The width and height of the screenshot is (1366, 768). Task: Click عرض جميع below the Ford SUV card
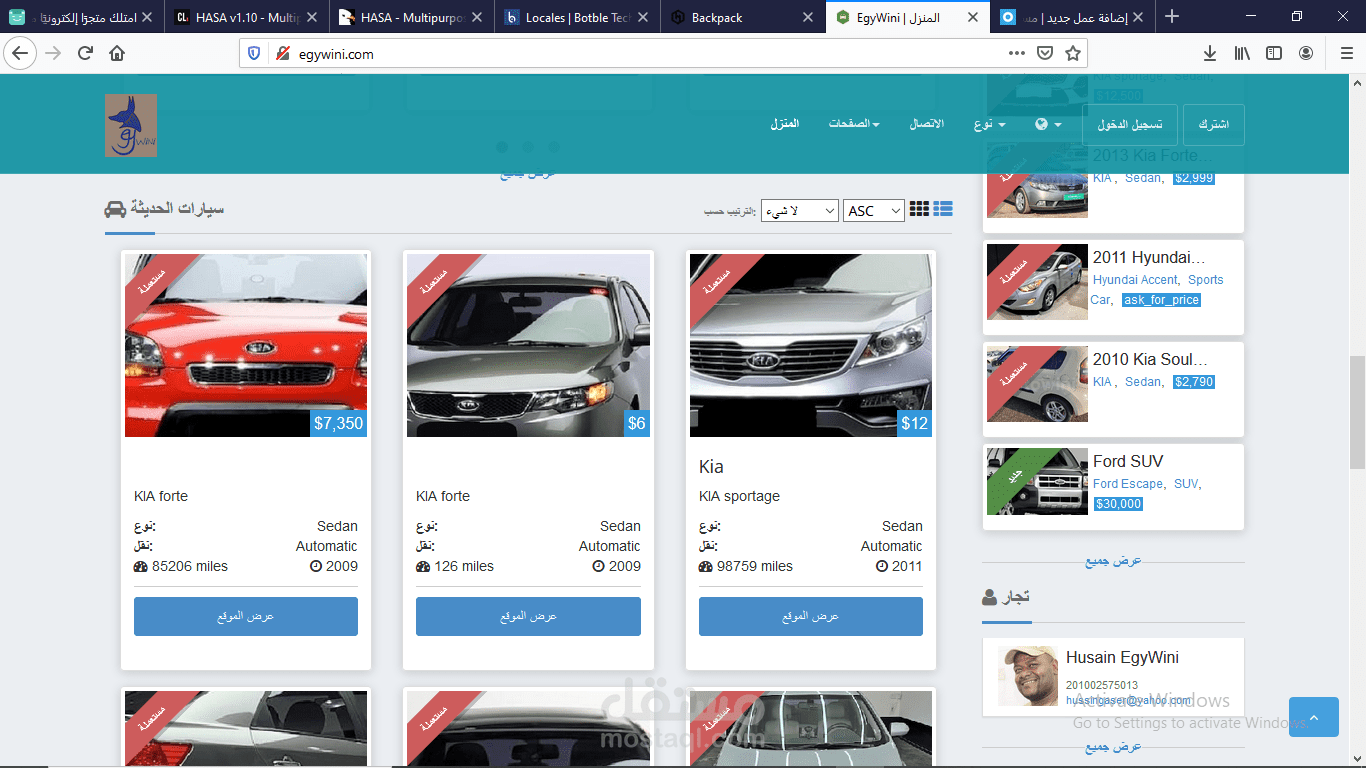click(1113, 561)
